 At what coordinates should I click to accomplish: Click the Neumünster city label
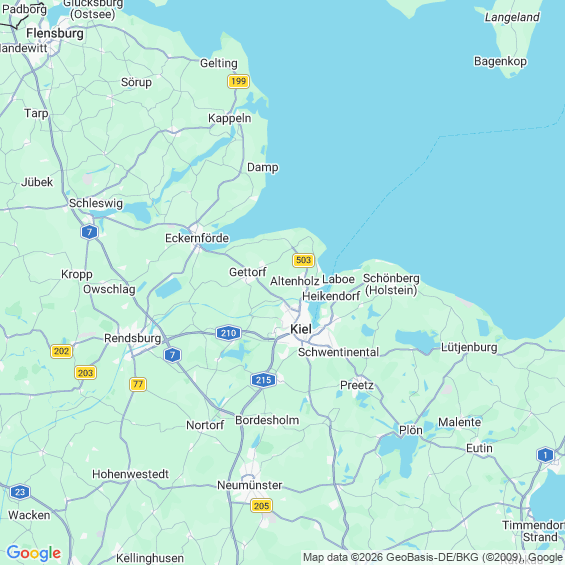point(249,485)
